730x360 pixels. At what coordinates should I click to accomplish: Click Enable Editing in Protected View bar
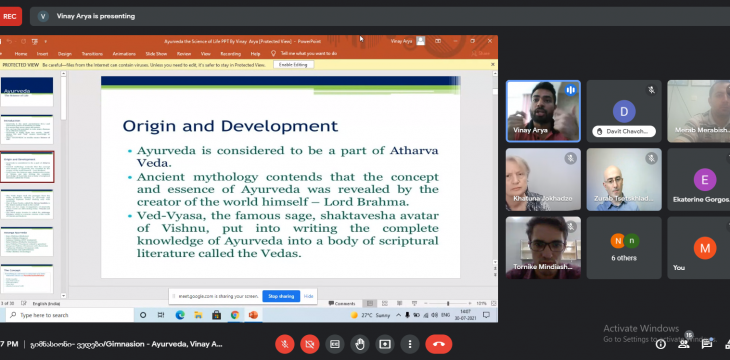293,65
